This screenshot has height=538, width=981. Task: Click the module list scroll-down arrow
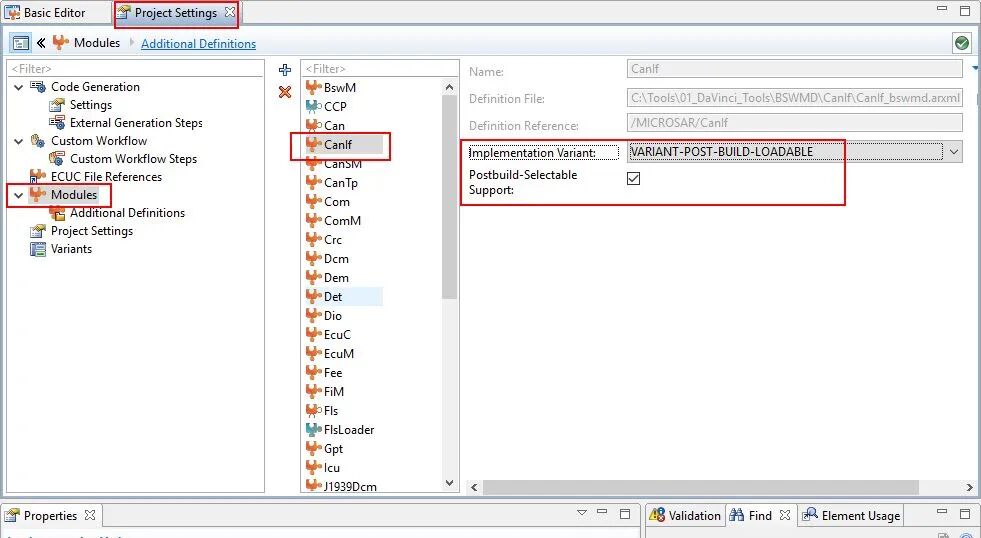[449, 483]
